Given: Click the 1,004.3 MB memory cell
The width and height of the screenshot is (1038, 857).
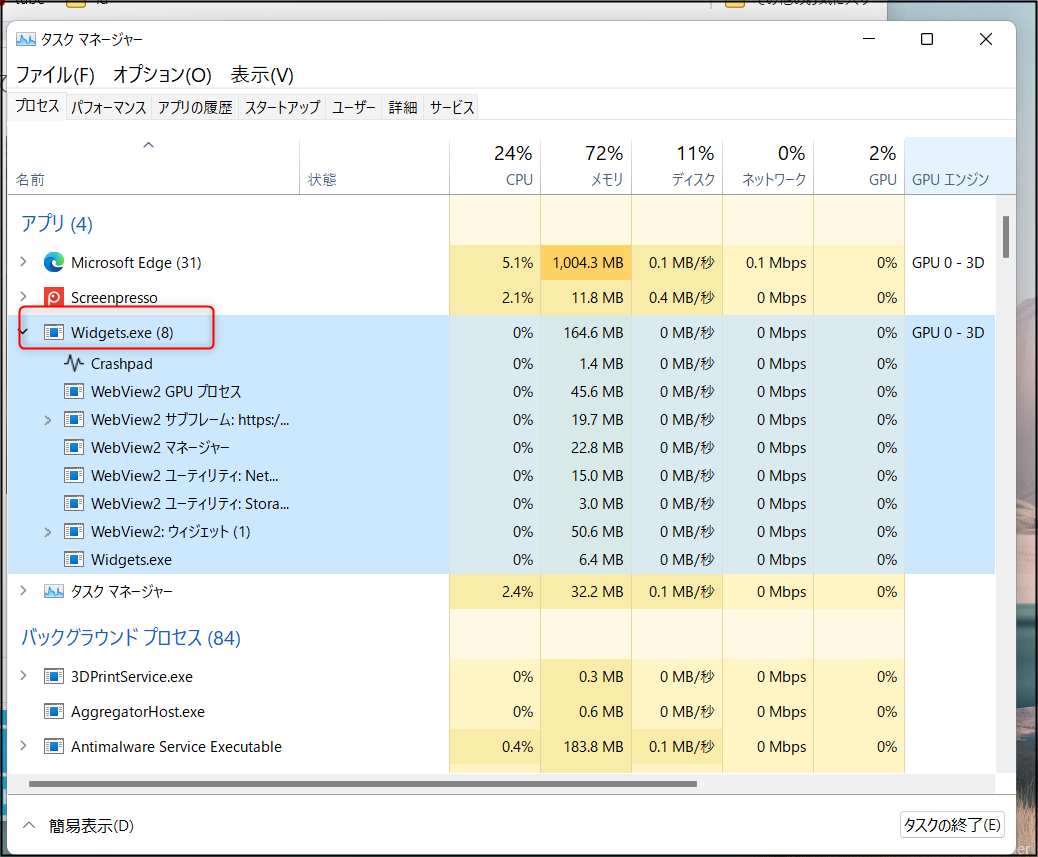Looking at the screenshot, I should point(586,263).
